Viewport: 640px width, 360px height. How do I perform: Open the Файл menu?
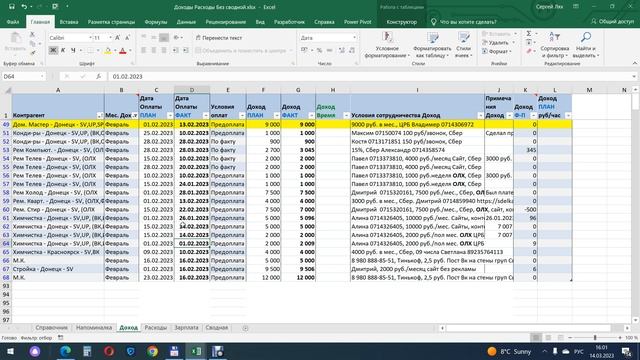pyautogui.click(x=13, y=22)
